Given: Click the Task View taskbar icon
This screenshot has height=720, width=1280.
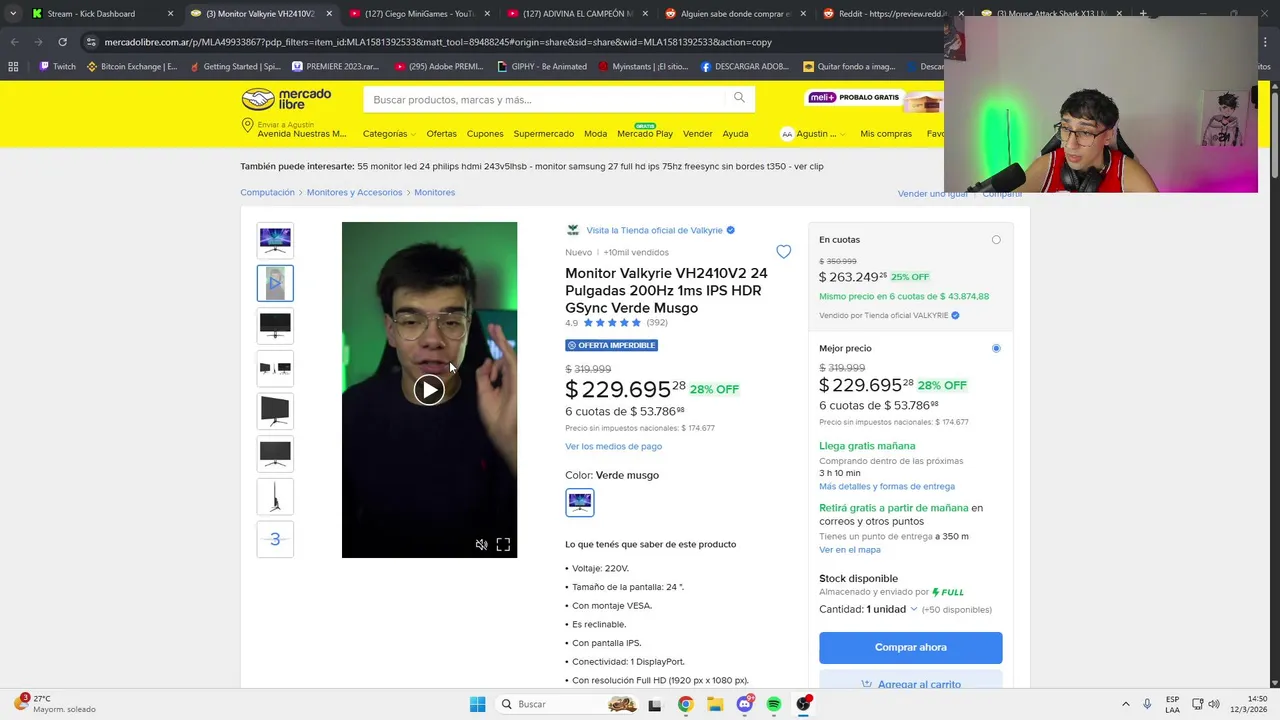Looking at the screenshot, I should click(x=655, y=704).
